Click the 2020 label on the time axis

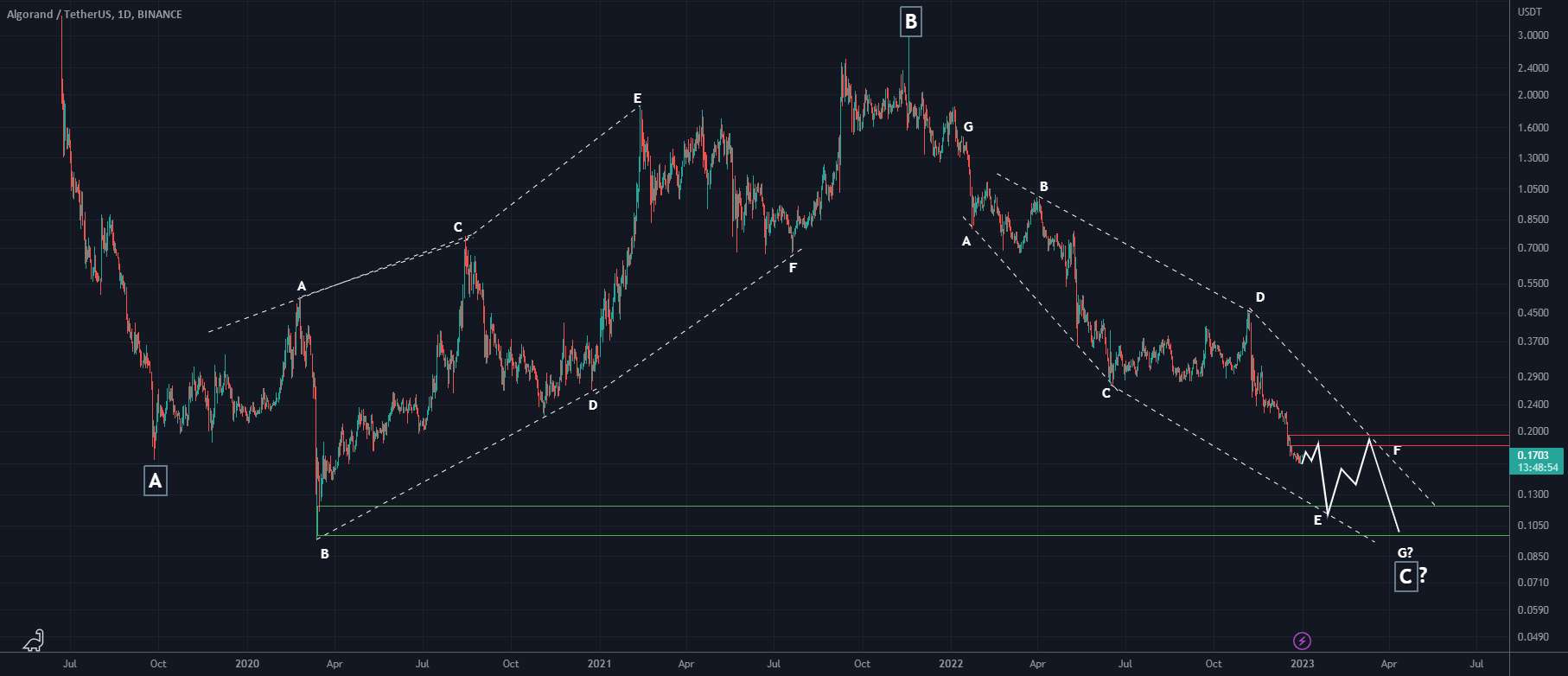click(247, 664)
